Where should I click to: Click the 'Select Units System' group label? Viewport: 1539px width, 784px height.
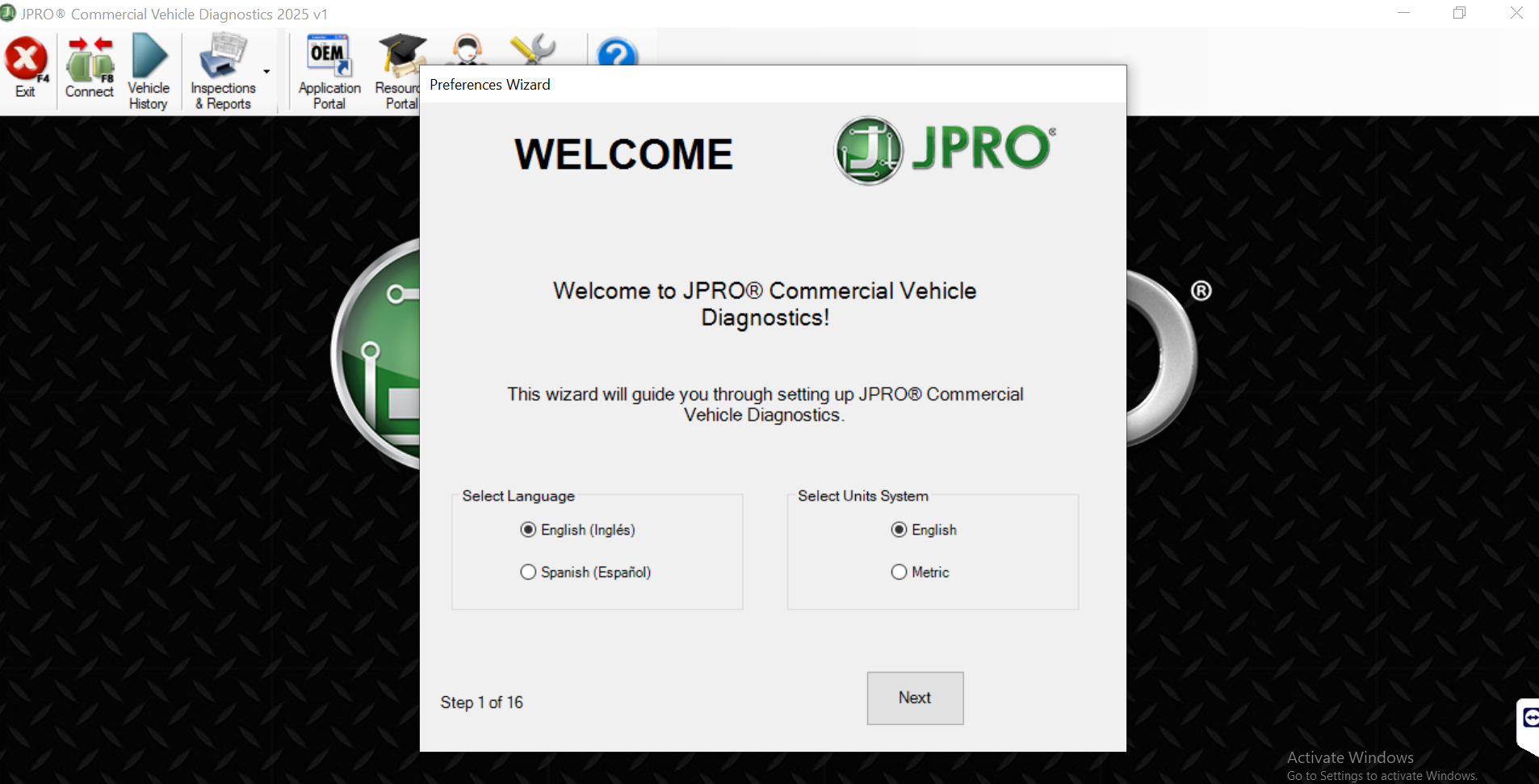(x=863, y=496)
